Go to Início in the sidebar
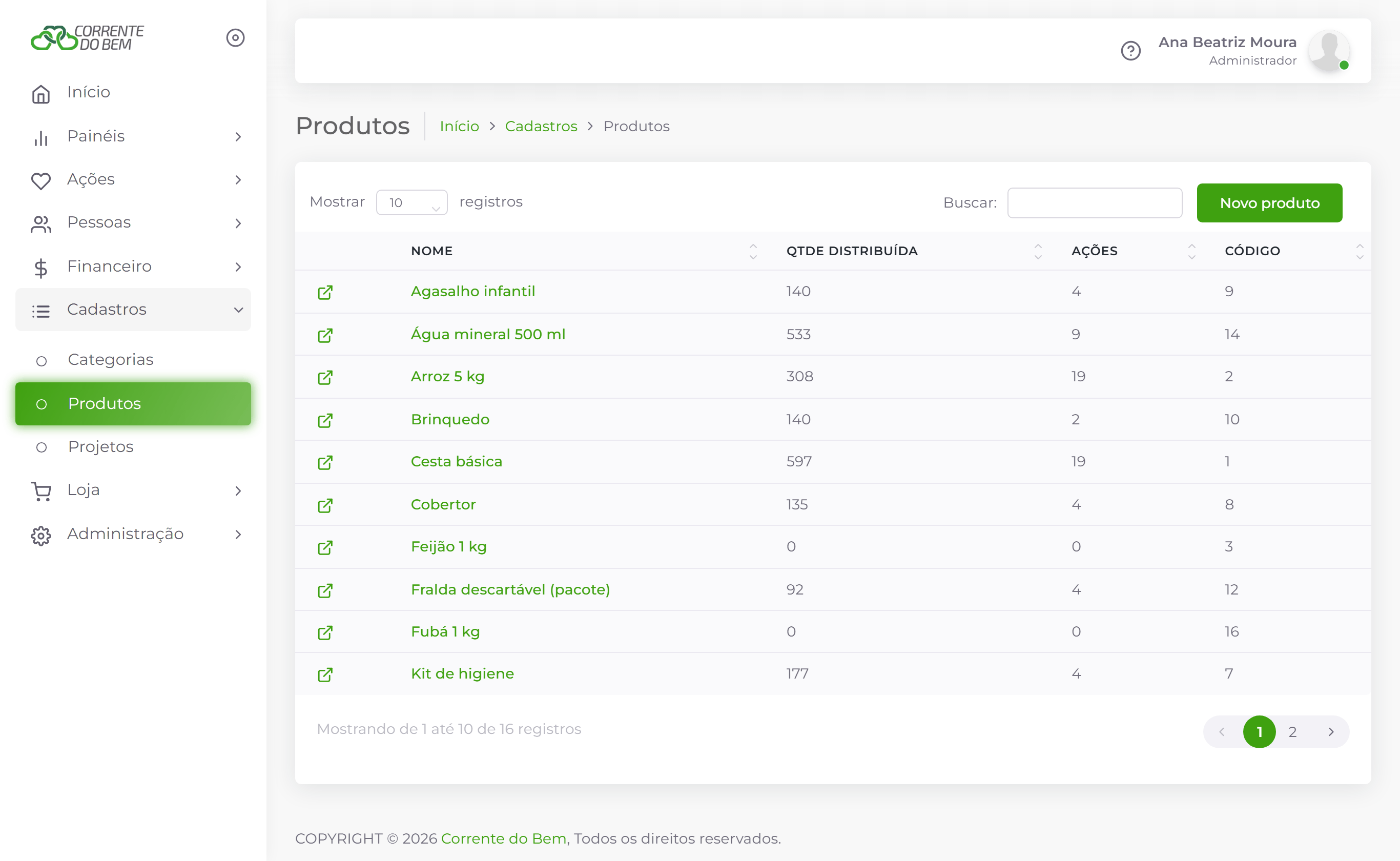Image resolution: width=1400 pixels, height=861 pixels. (x=133, y=92)
